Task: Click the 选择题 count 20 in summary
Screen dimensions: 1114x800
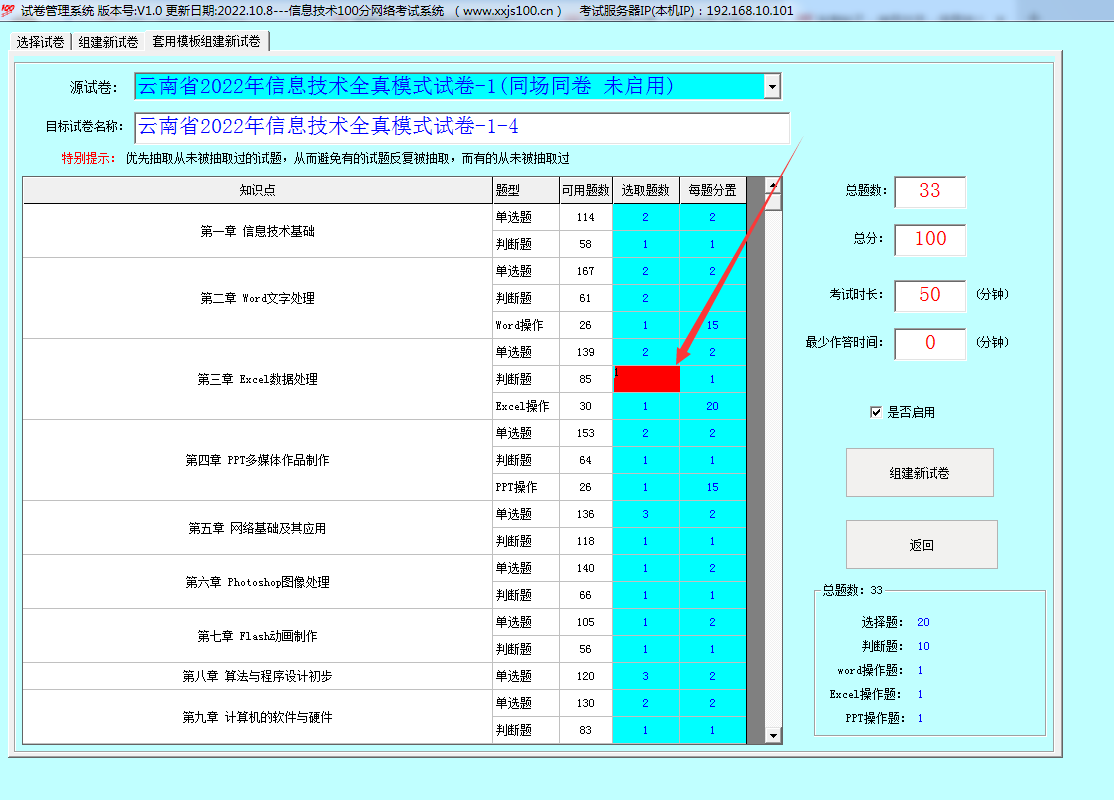Action: [923, 622]
